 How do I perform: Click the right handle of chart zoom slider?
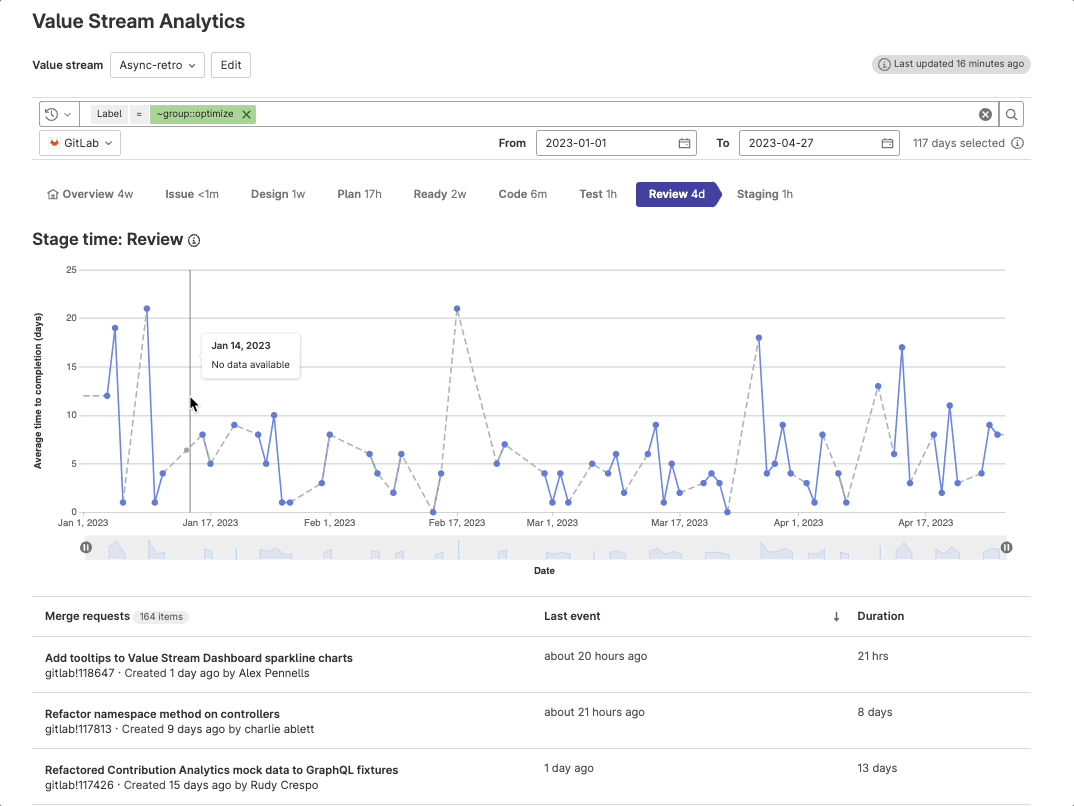pyautogui.click(x=1006, y=547)
